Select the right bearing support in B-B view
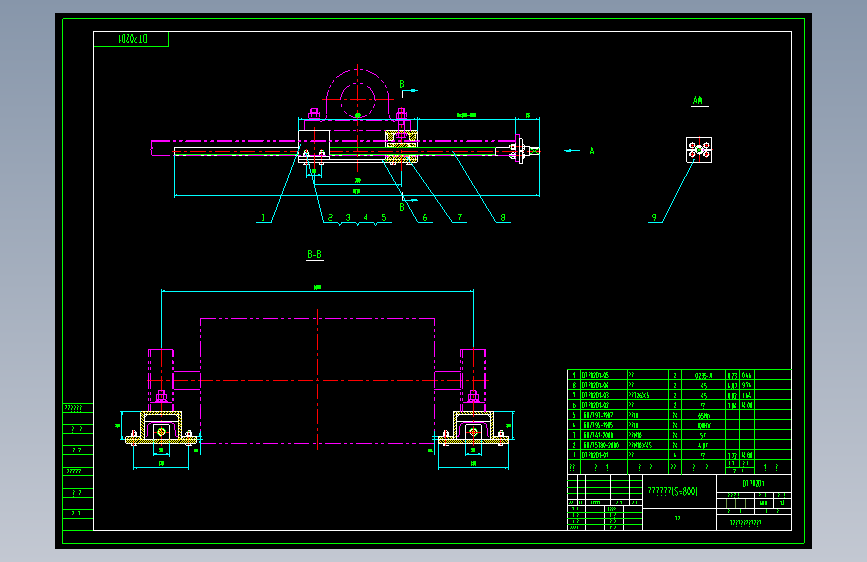The height and width of the screenshot is (562, 867). pos(473,428)
